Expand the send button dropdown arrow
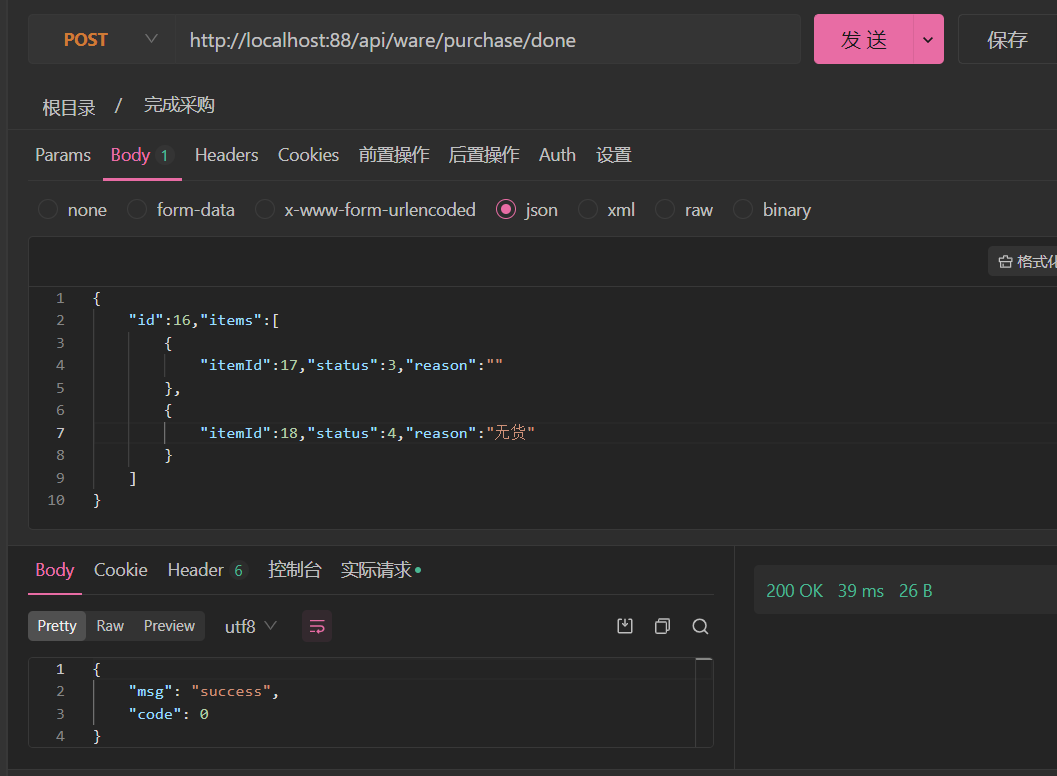The width and height of the screenshot is (1057, 776). (x=928, y=40)
